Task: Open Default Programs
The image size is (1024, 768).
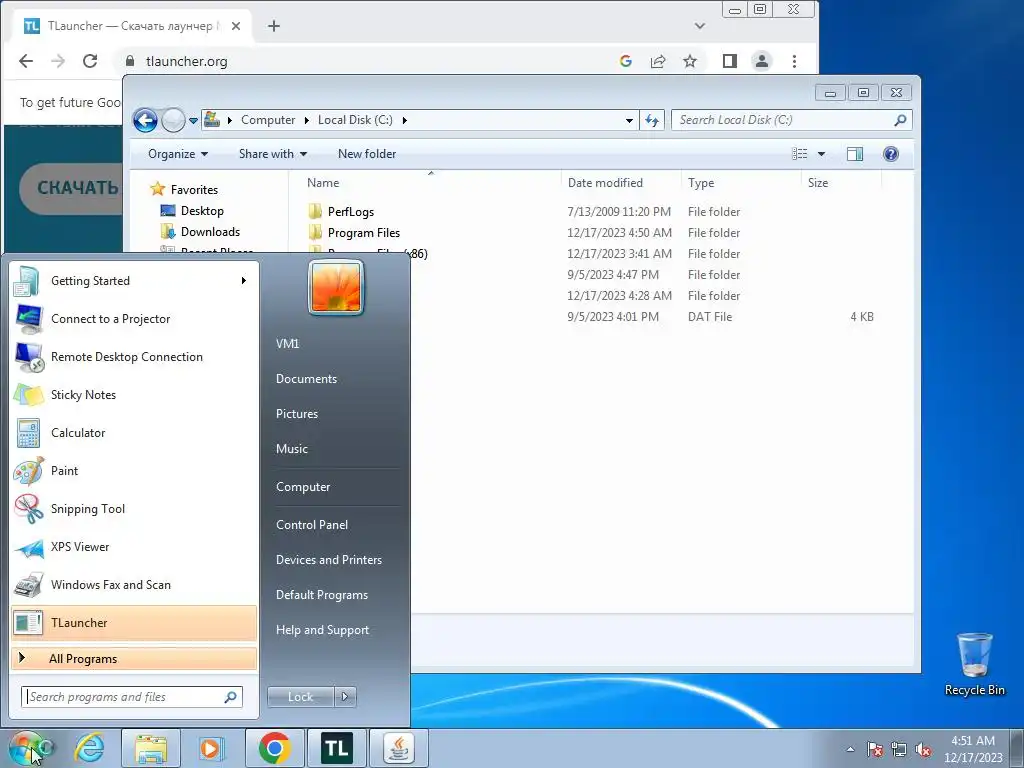Action: point(321,595)
